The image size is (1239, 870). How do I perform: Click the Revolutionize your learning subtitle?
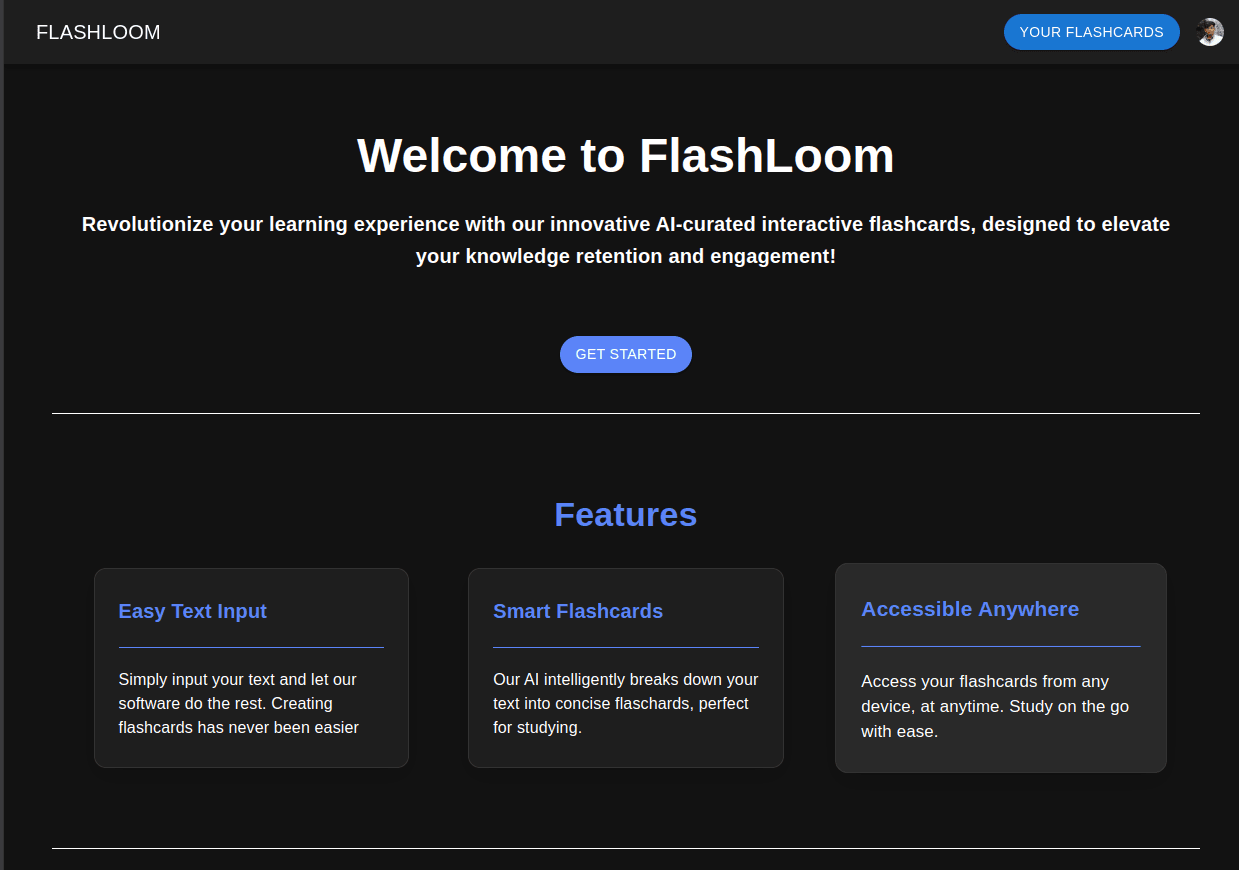[626, 240]
